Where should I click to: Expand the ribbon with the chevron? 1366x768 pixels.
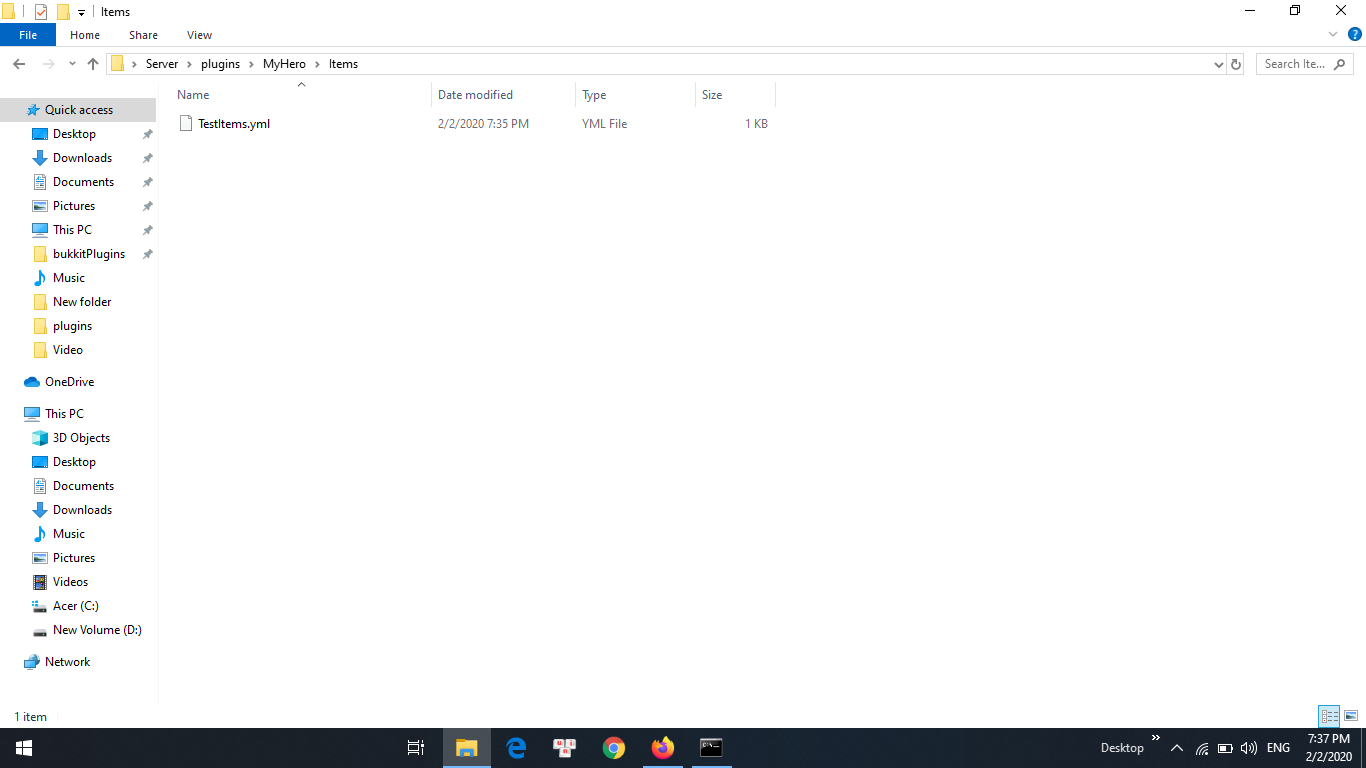pyautogui.click(x=1333, y=35)
